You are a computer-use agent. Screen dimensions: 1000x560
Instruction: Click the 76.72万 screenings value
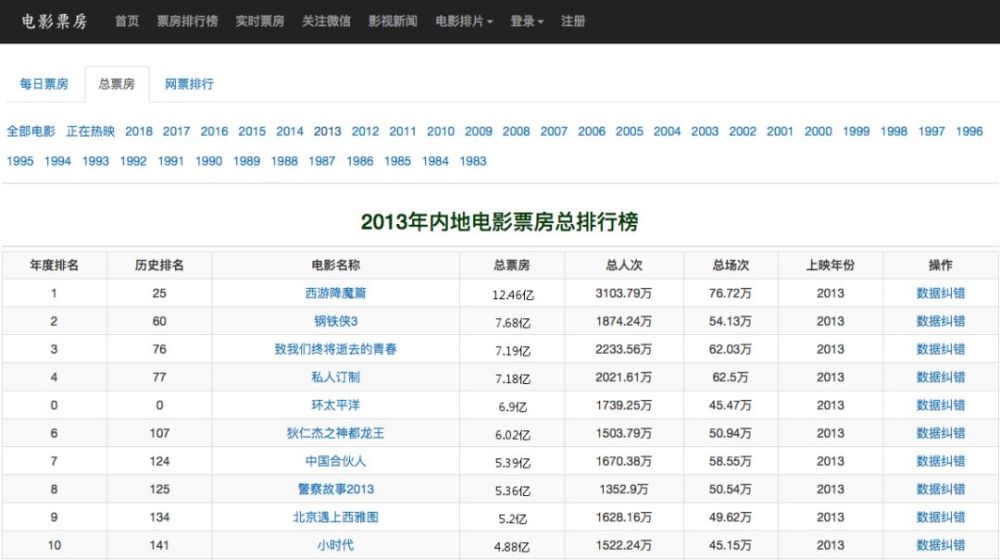point(730,293)
